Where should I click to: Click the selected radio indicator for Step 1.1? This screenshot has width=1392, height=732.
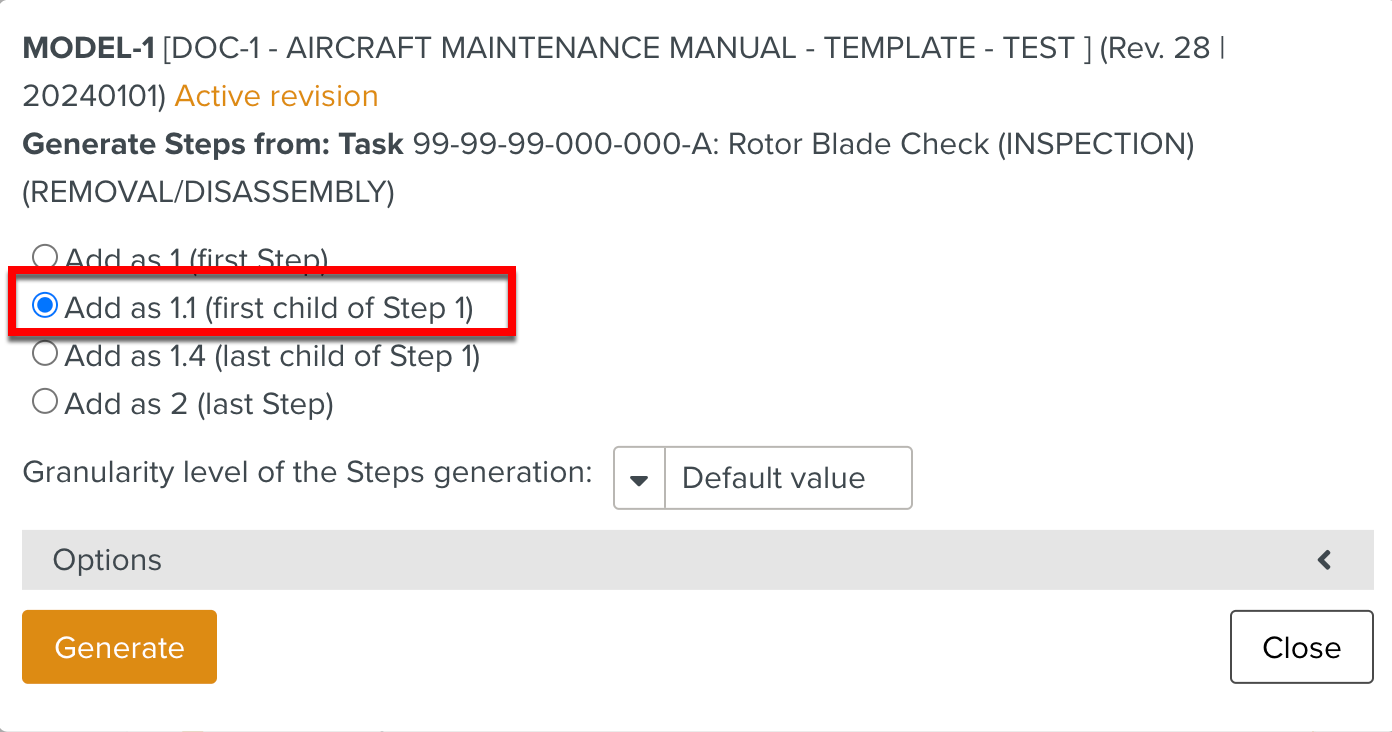tap(45, 306)
